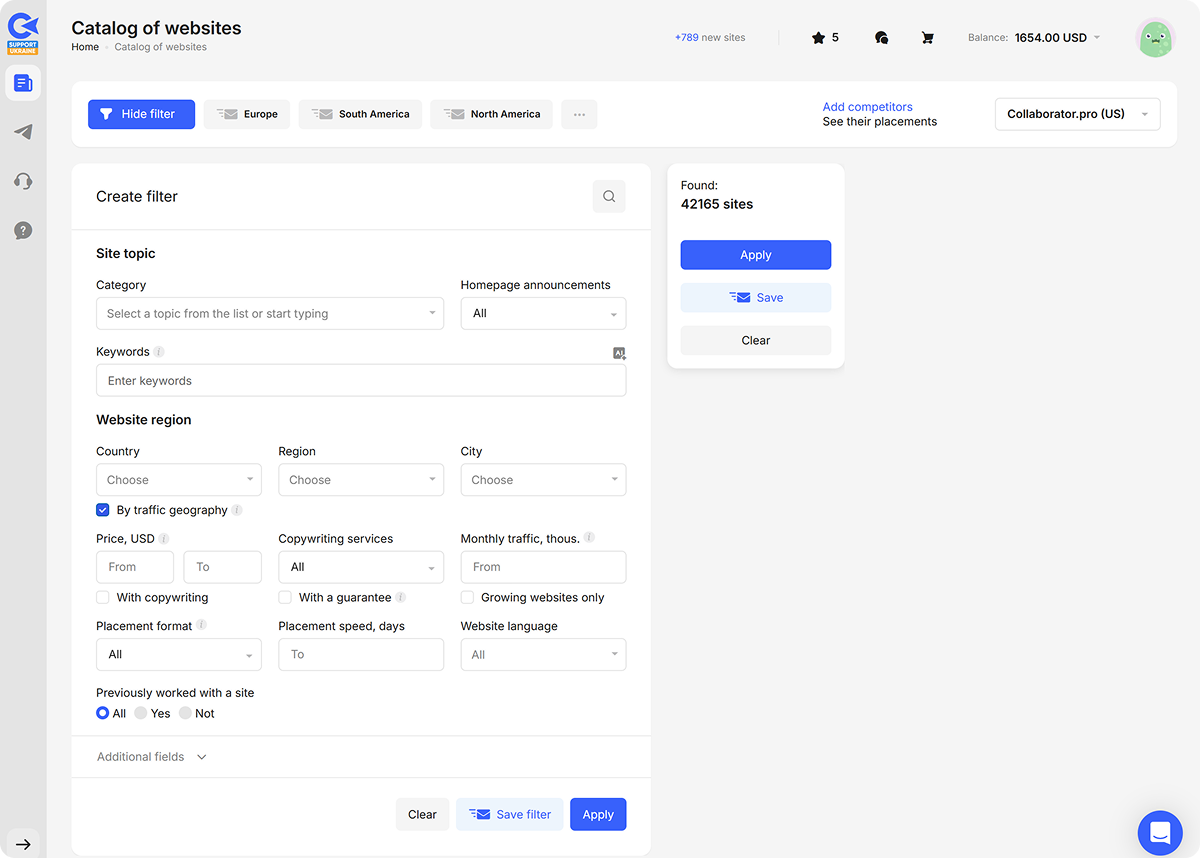Click Clear in the Found panel
Viewport: 1200px width, 858px height.
coord(756,340)
